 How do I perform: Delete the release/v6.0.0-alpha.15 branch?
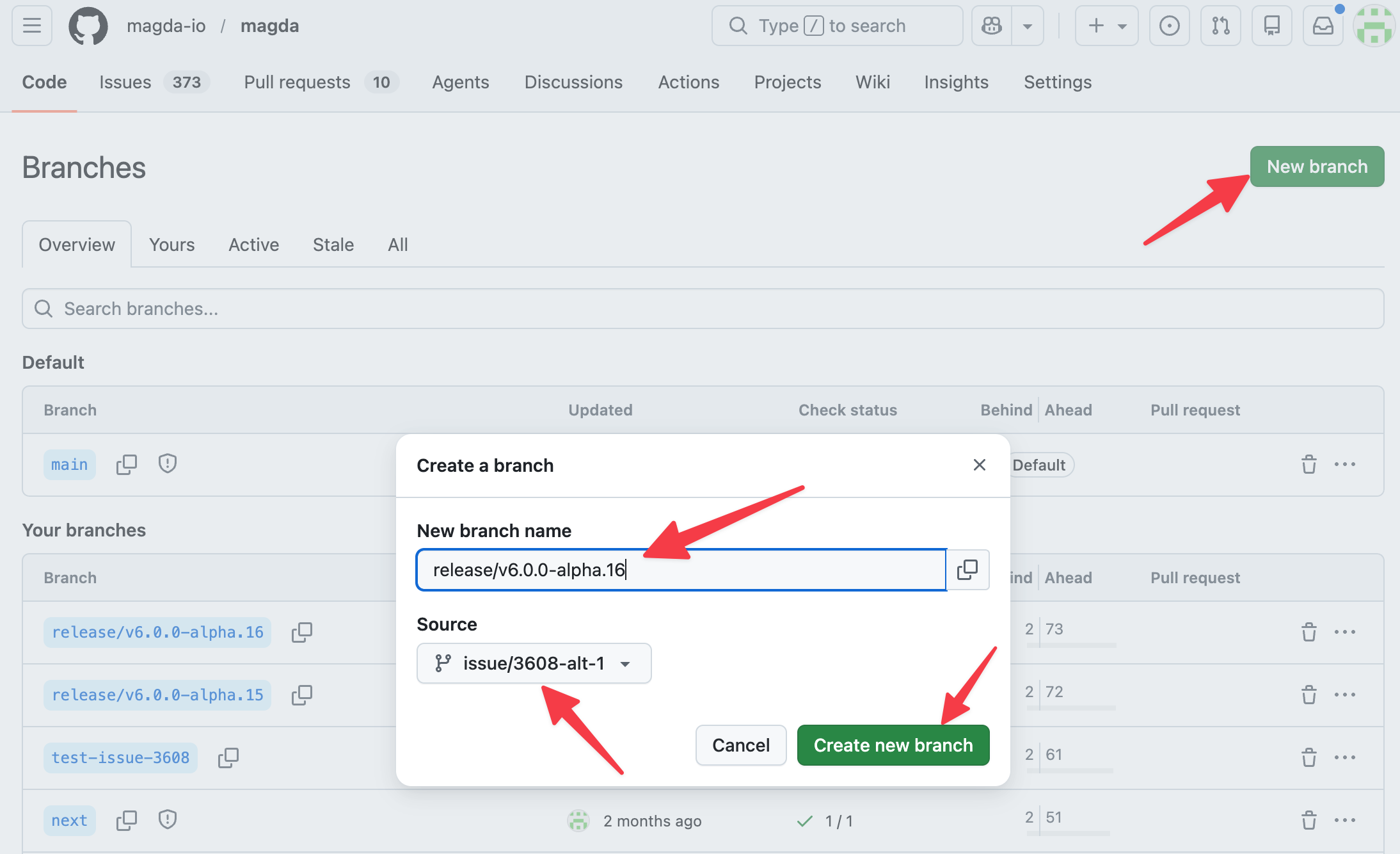click(1309, 695)
